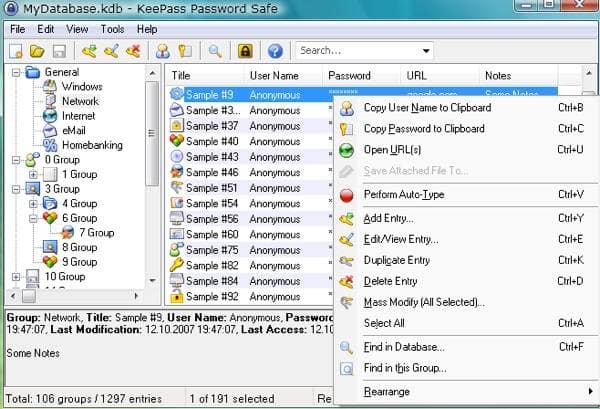This screenshot has width=600, height=409.
Task: Expand the 4 Group tree node
Action: [x=34, y=204]
